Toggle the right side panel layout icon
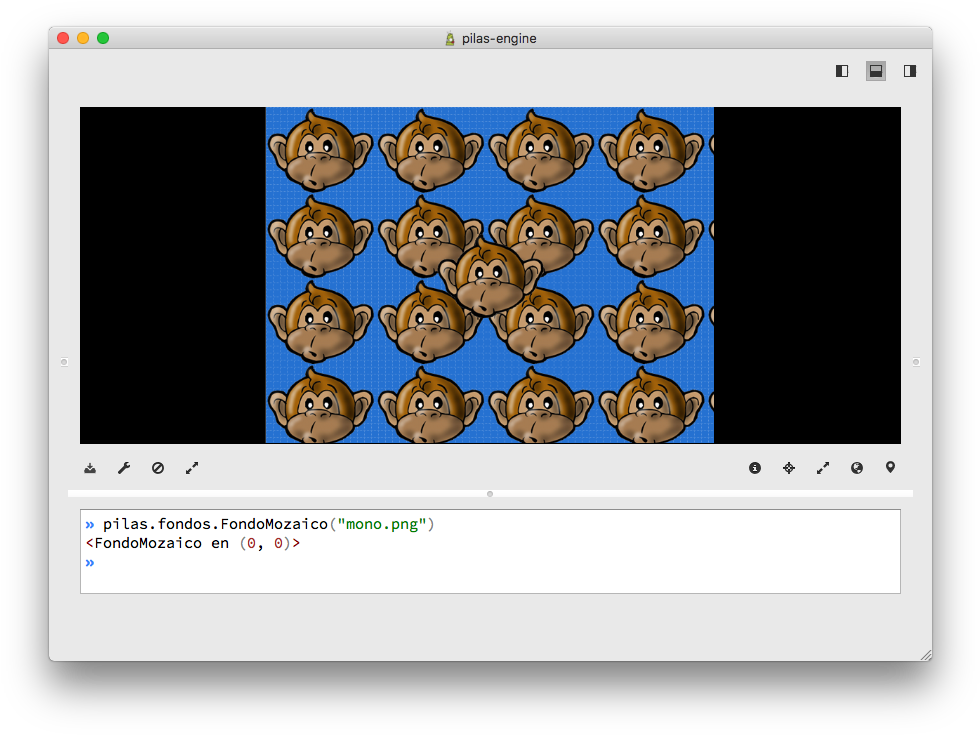 click(x=910, y=71)
